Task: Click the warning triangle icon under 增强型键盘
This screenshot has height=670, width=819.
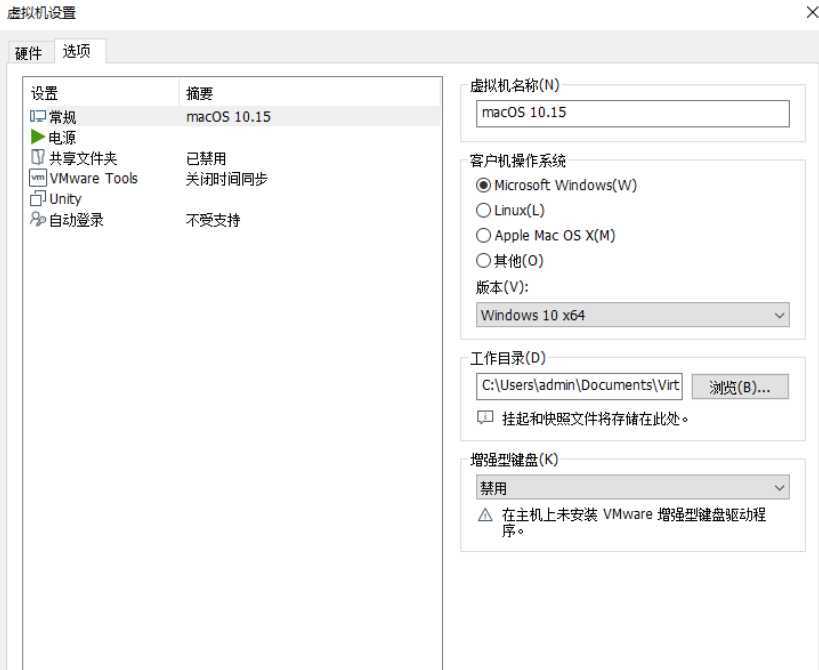Action: coord(485,515)
